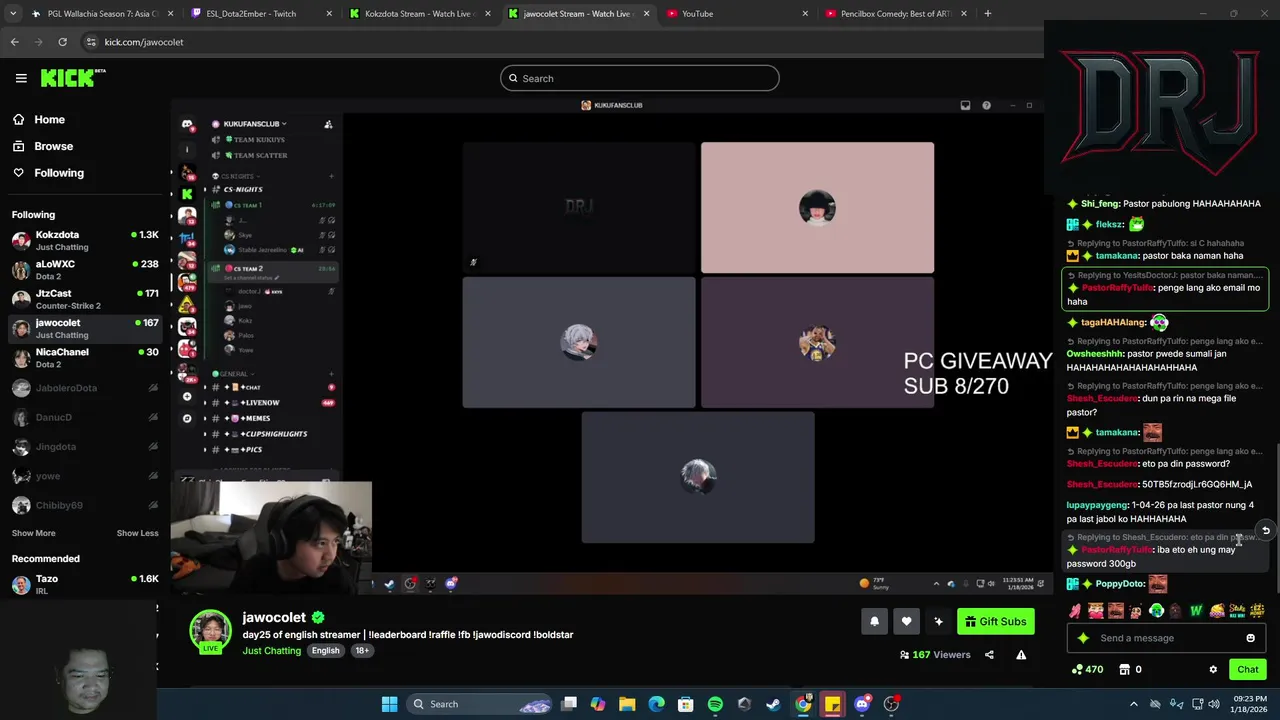Open Browse in Kick sidebar
Screen dimensions: 1280x720
click(53, 146)
